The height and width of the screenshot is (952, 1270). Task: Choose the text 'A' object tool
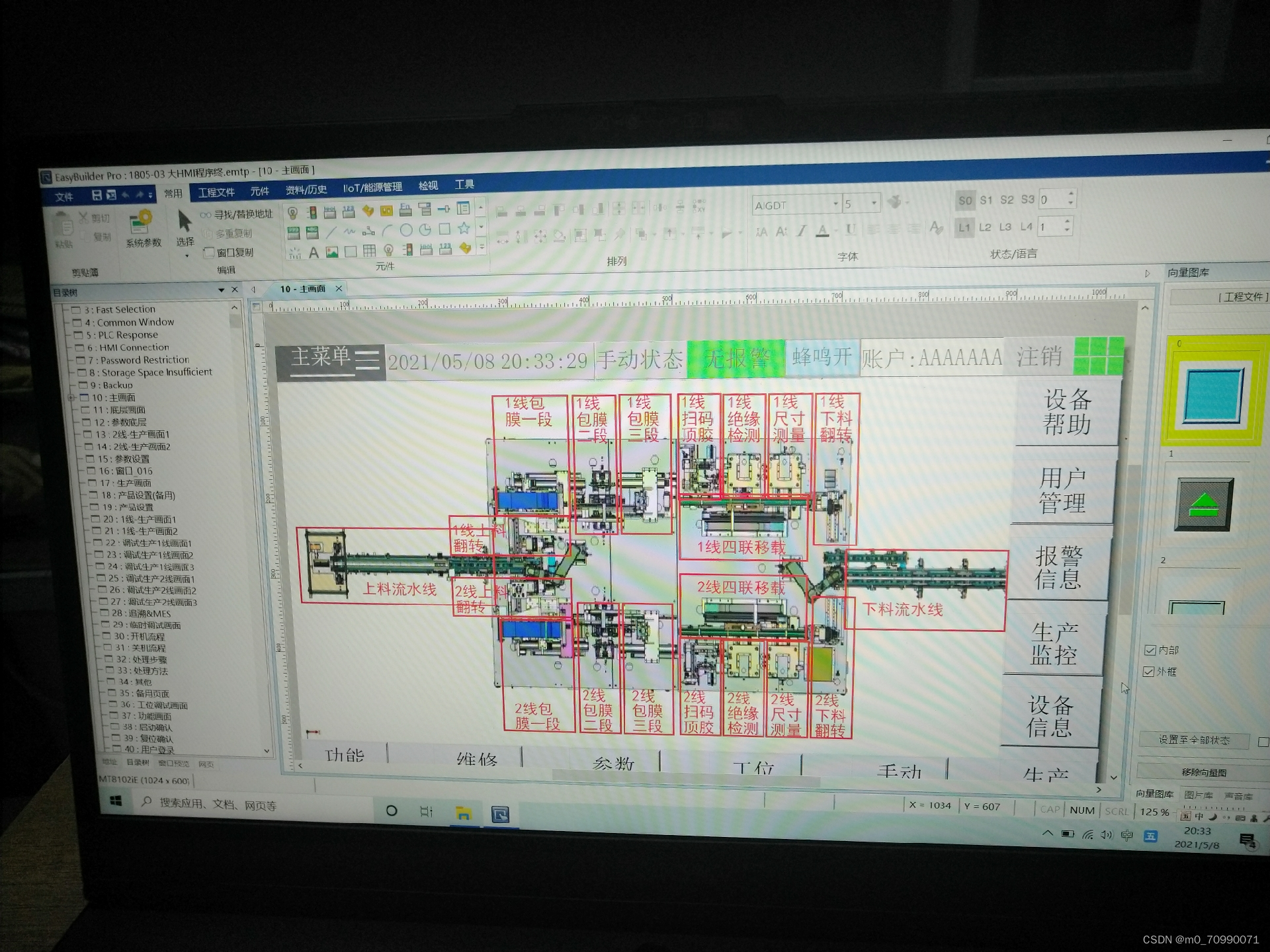click(314, 252)
